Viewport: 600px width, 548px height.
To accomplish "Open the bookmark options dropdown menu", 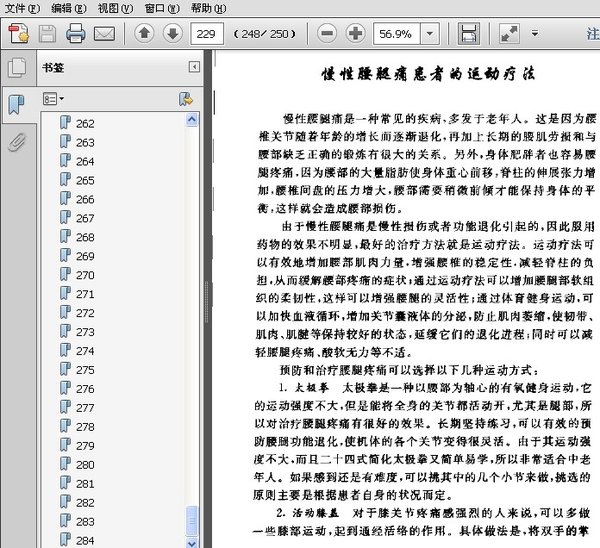I will click(x=53, y=99).
